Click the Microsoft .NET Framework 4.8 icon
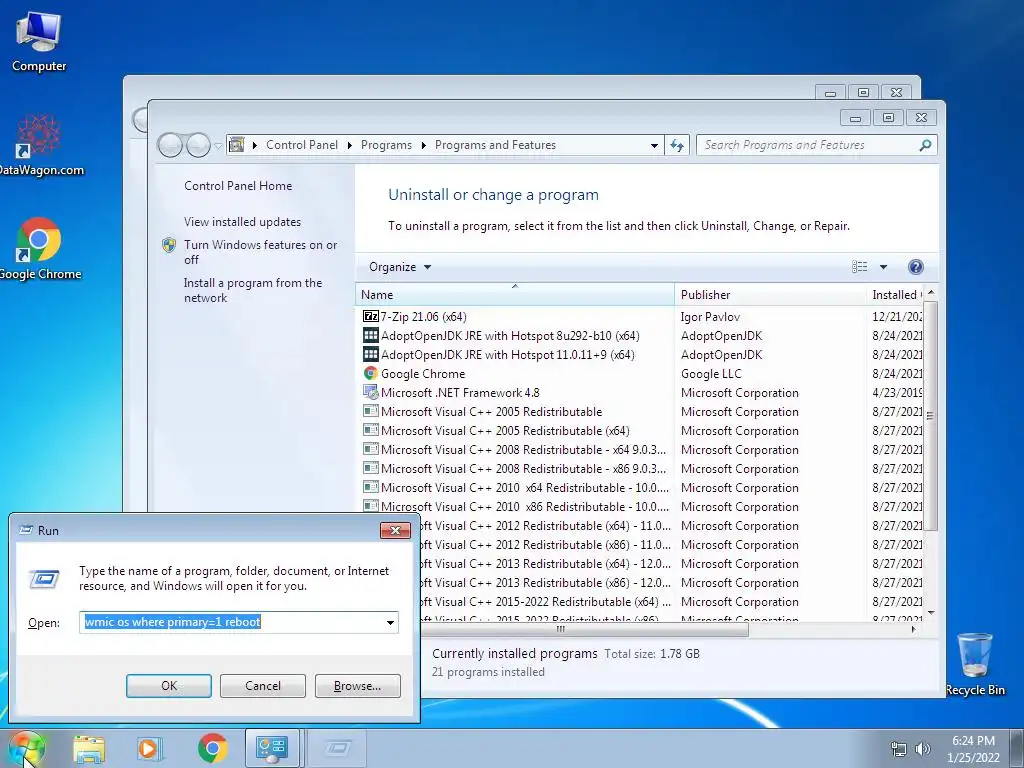The width and height of the screenshot is (1024, 768). point(370,392)
